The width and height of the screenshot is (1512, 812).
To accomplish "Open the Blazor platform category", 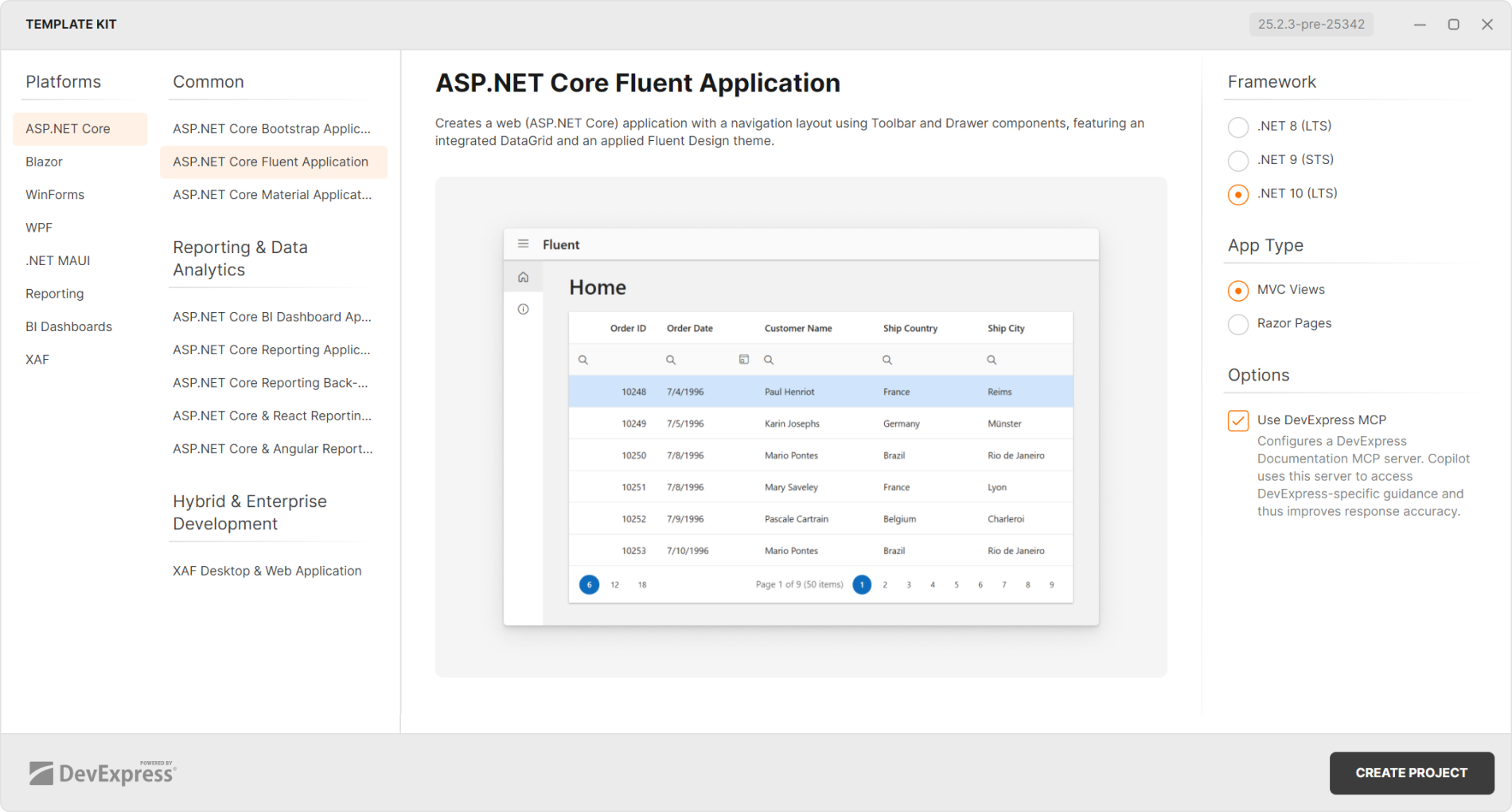I will click(44, 162).
